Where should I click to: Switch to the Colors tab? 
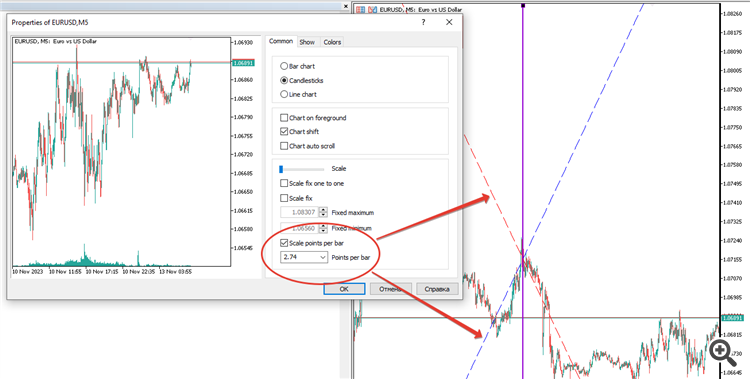(x=332, y=42)
